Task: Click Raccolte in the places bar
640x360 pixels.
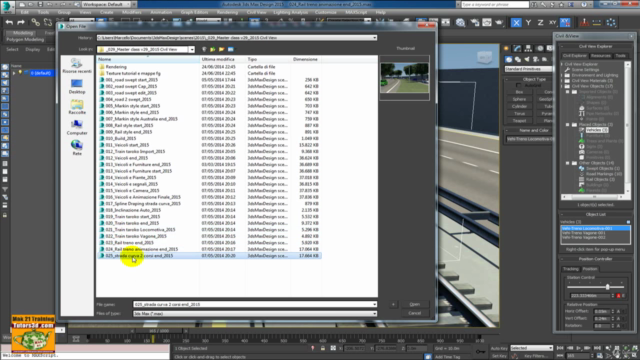Action: [x=77, y=107]
